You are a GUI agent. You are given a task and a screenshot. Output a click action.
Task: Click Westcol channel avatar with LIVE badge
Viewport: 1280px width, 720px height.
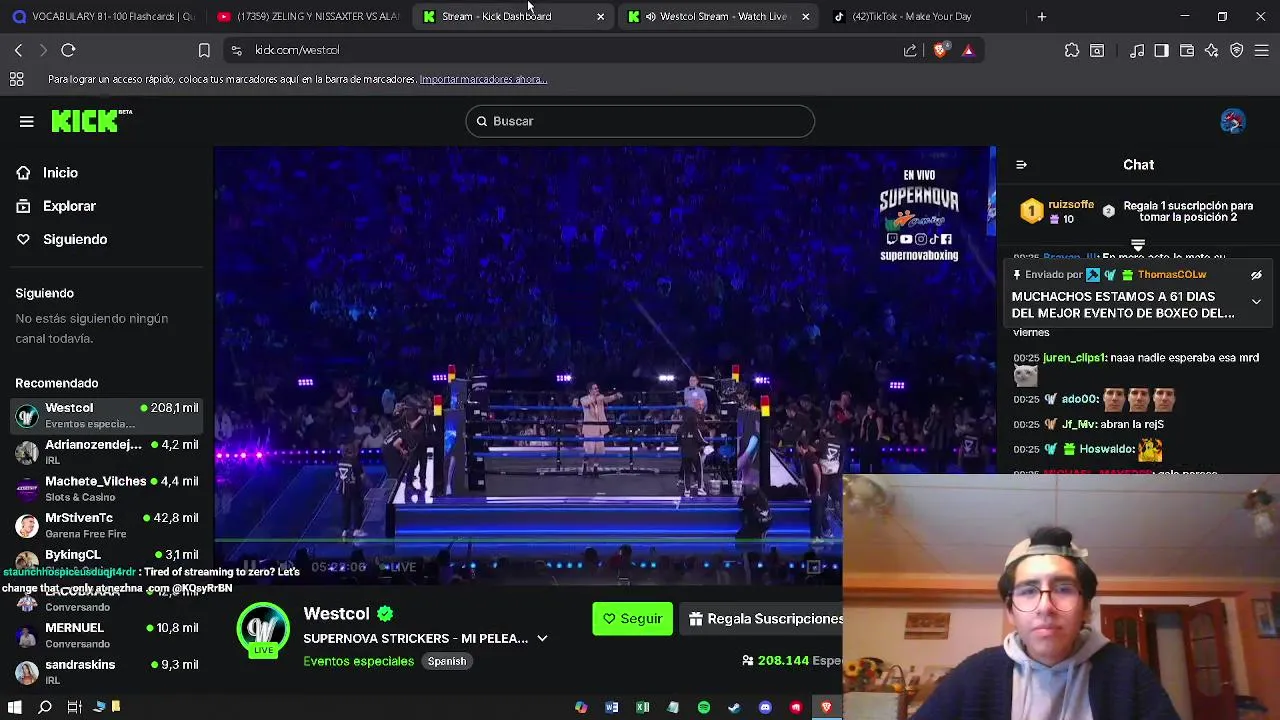[263, 630]
